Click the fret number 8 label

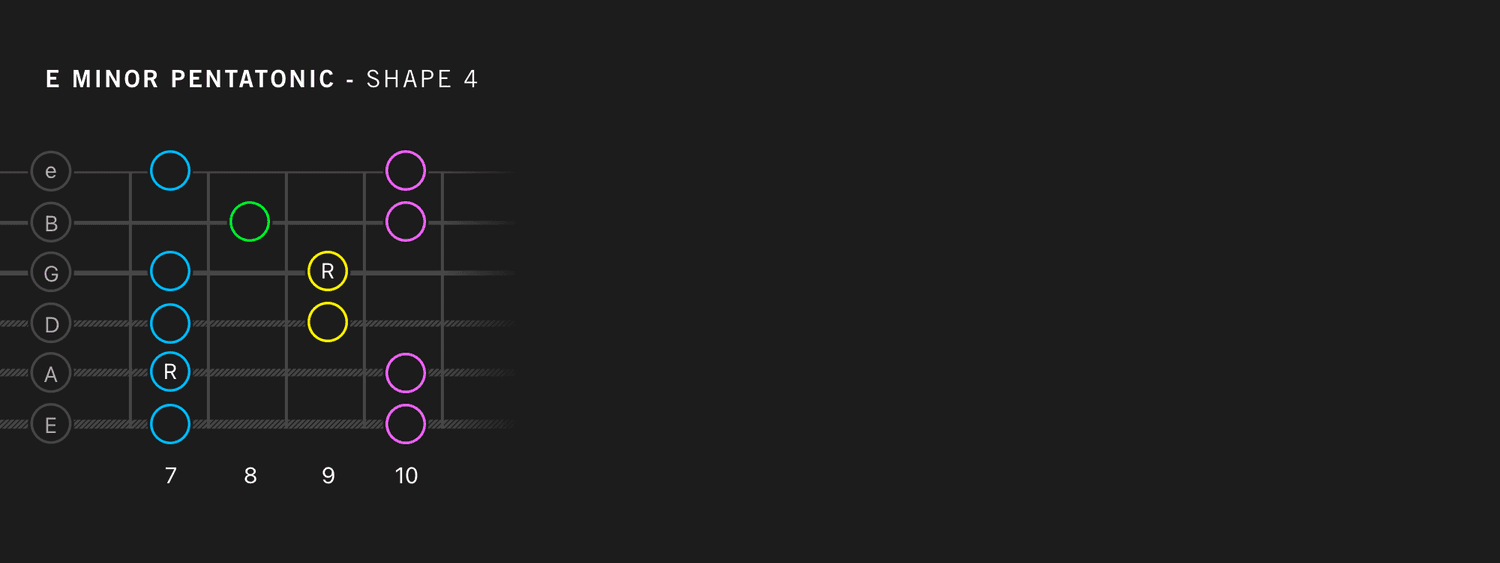click(250, 476)
